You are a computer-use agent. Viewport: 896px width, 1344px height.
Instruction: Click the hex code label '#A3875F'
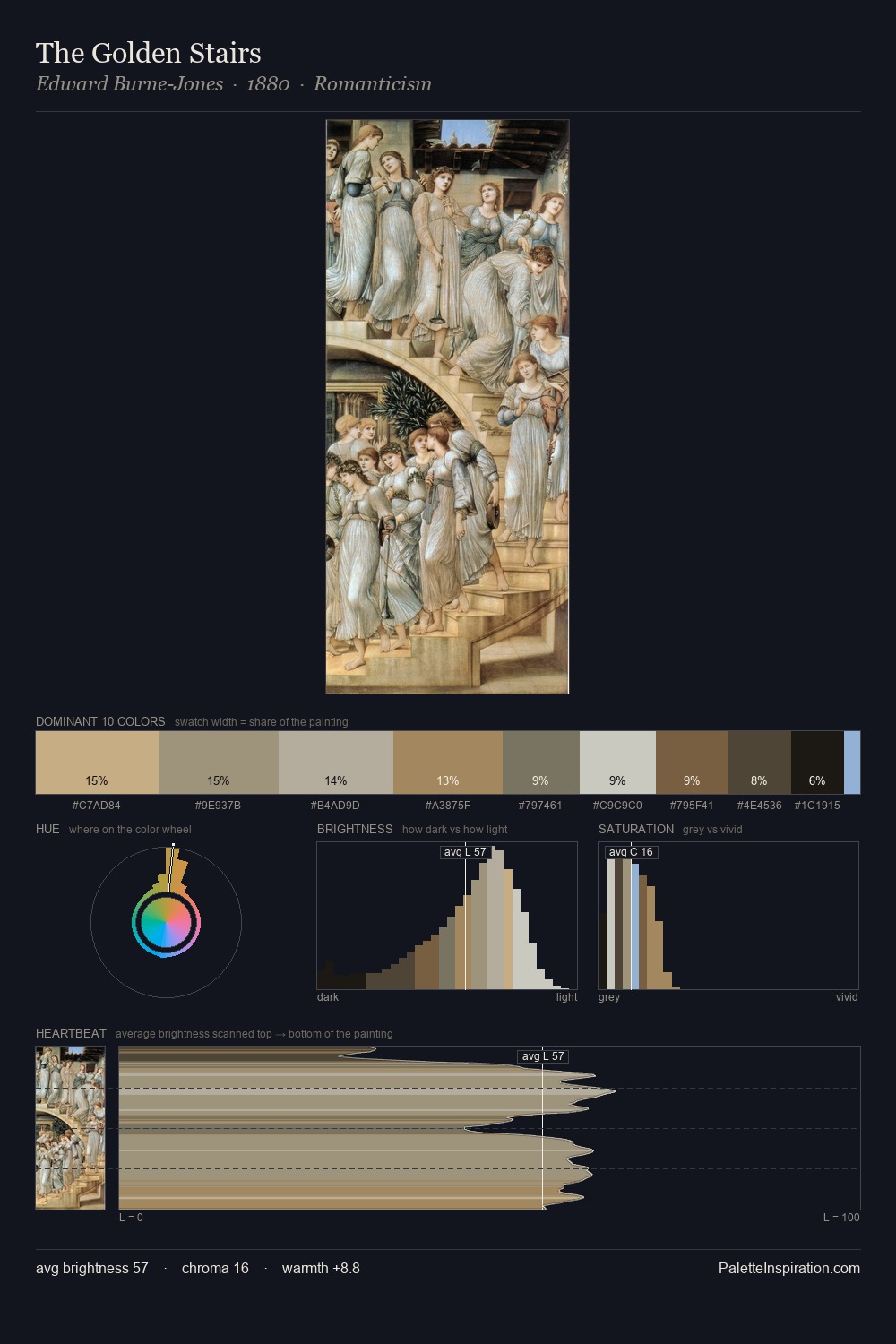[x=448, y=806]
